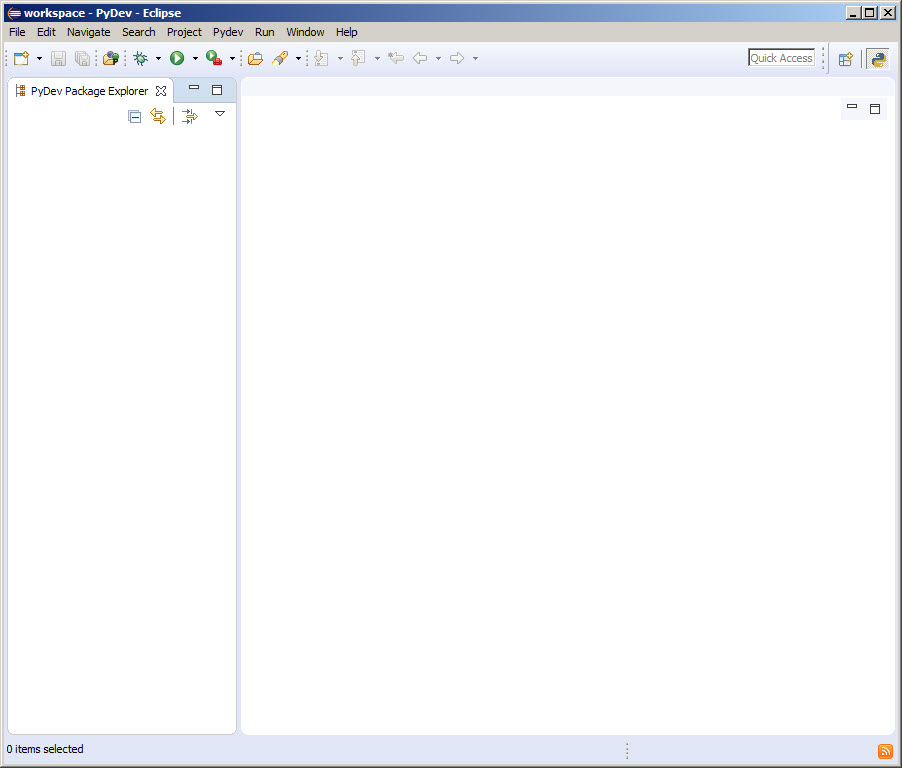
Task: Open the Pydev menu
Action: [228, 32]
